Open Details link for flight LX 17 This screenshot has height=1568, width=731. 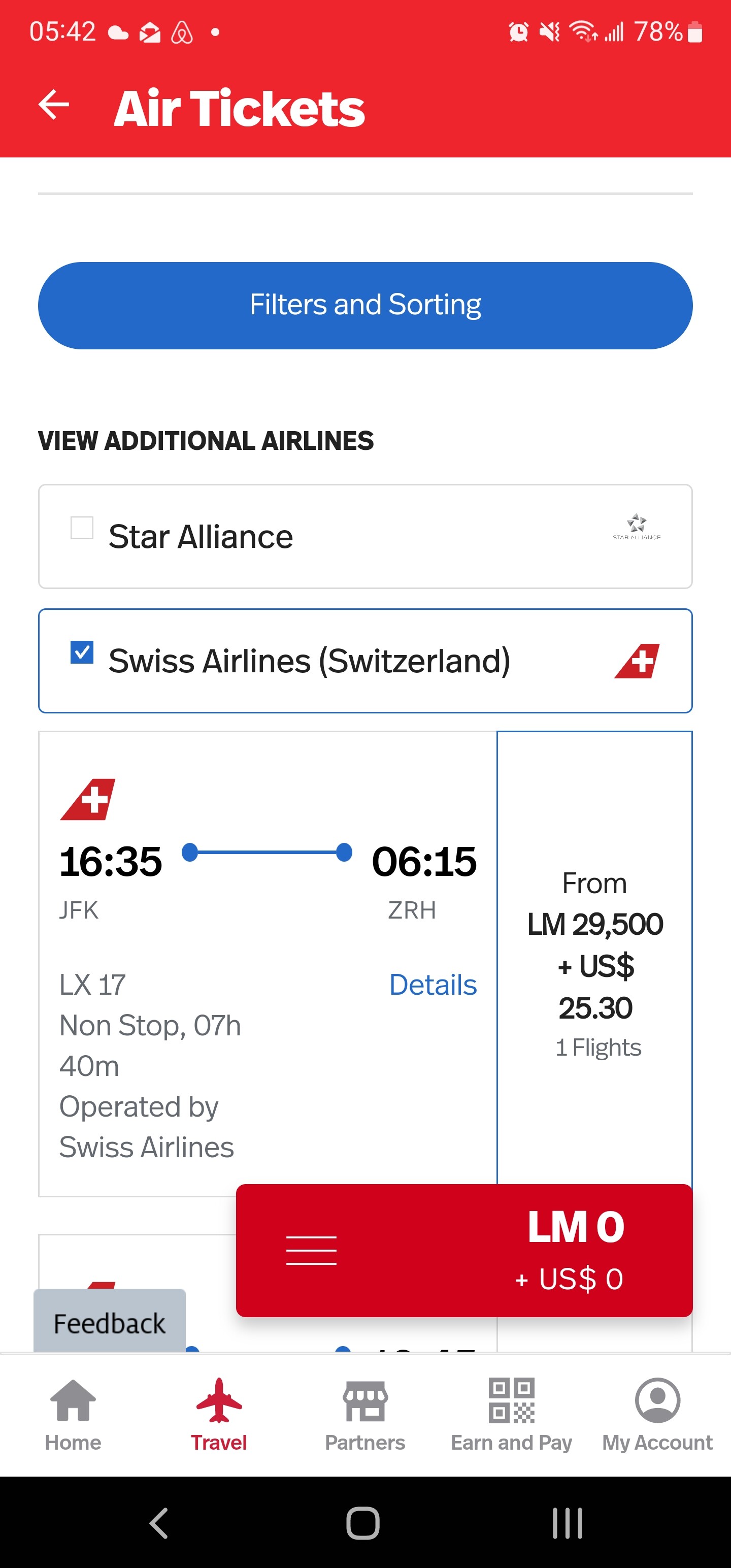(432, 984)
